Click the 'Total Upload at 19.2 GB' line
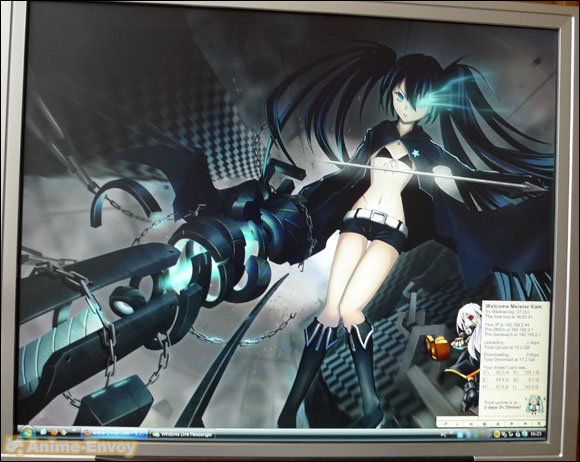Image resolution: width=580 pixels, height=462 pixels. (x=507, y=347)
